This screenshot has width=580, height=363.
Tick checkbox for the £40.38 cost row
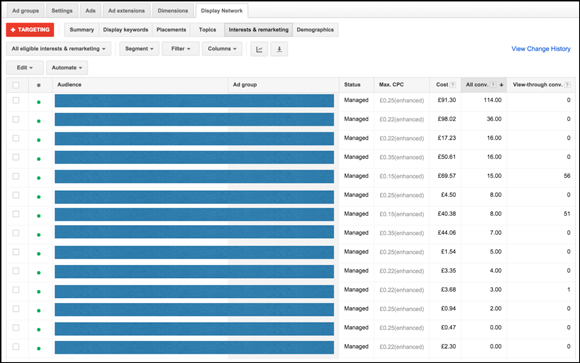point(16,214)
